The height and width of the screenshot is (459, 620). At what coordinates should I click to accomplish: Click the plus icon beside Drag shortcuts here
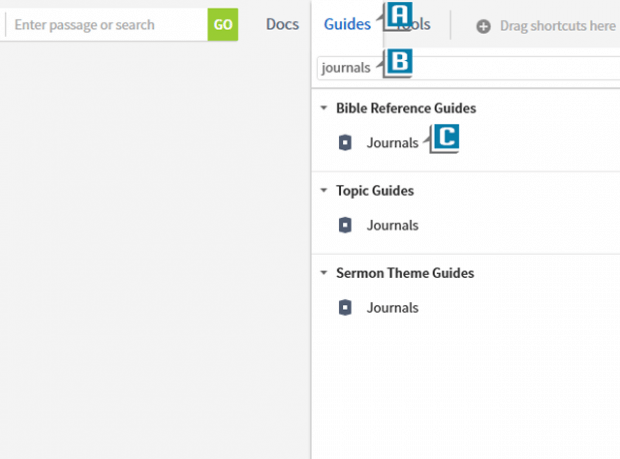click(483, 26)
